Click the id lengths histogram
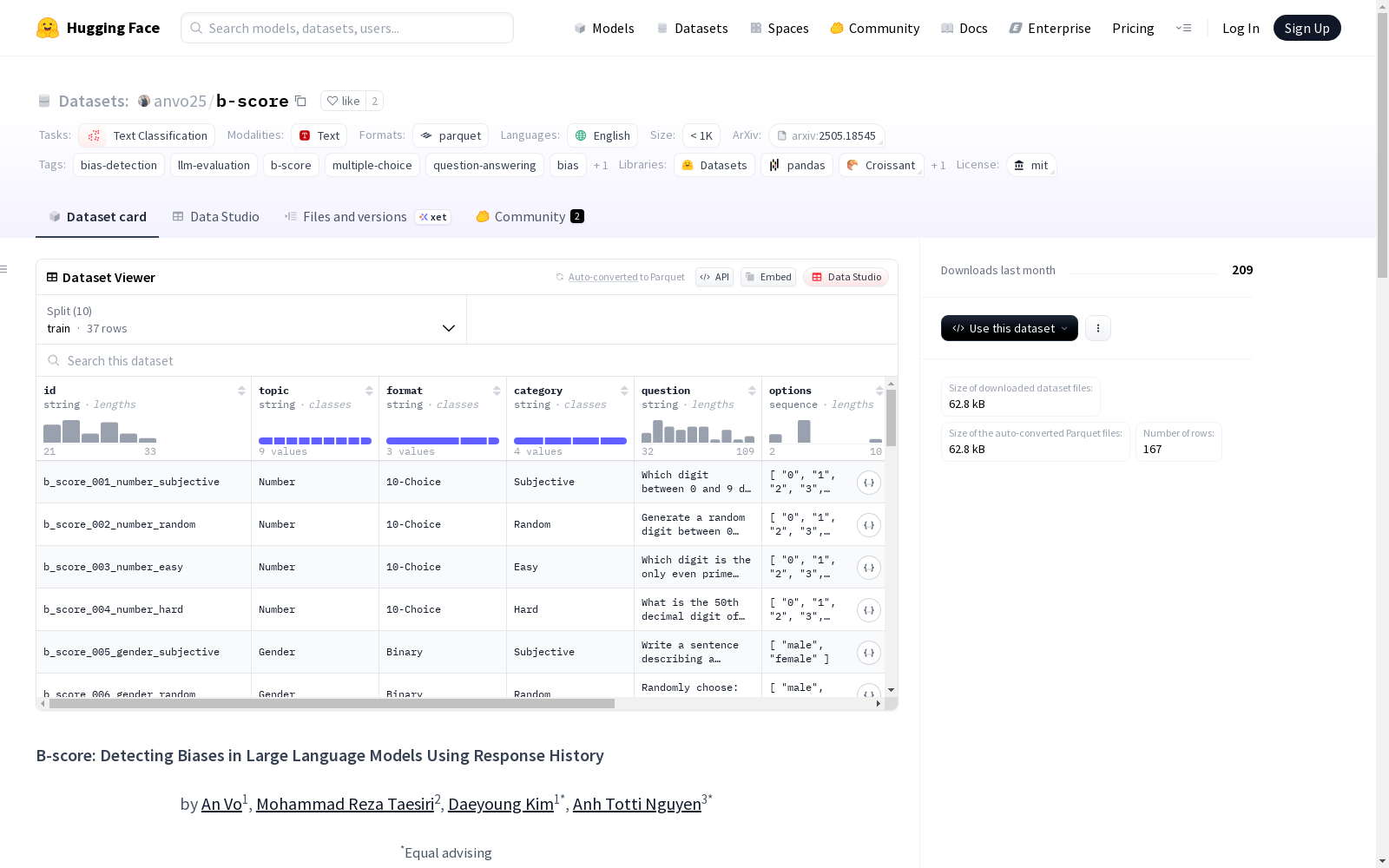This screenshot has height=868, width=1389. coord(100,431)
